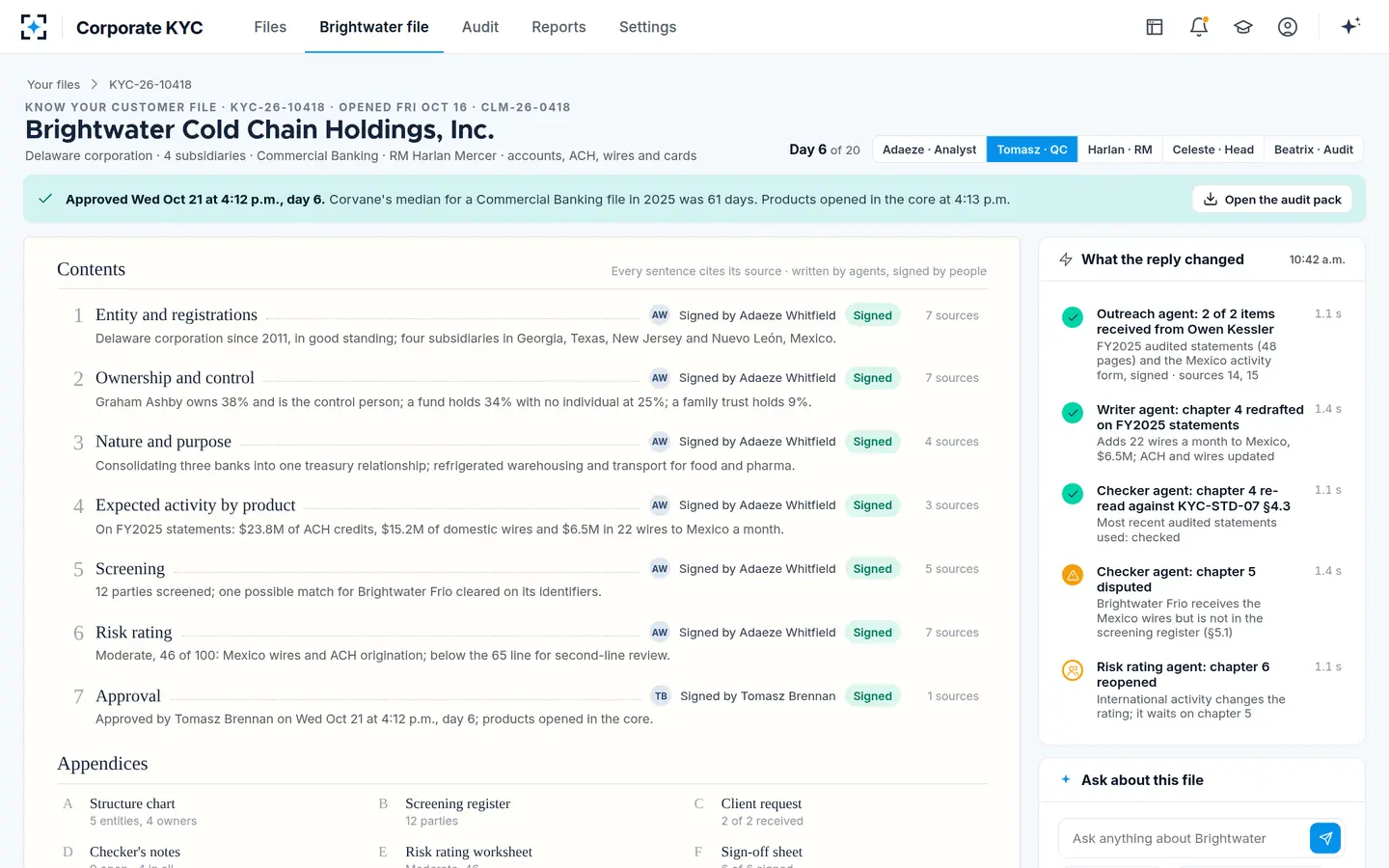Open the Reports tab
This screenshot has height=868, width=1389.
[558, 27]
